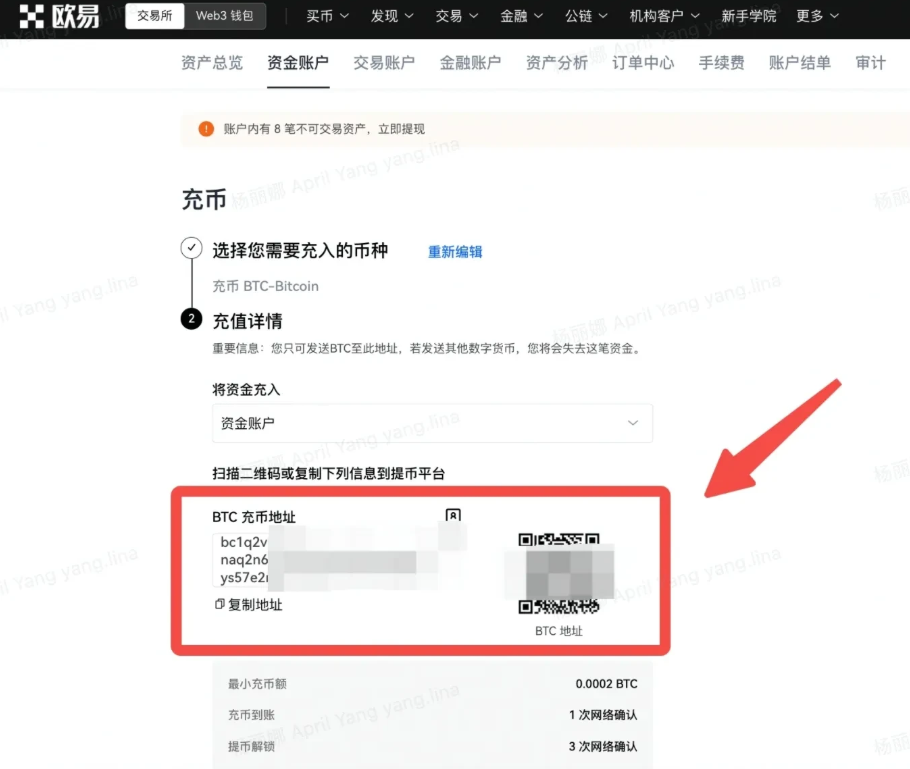Switch to Web3 钱包 mode toggle
Screen dimensions: 910x769
click(x=225, y=16)
